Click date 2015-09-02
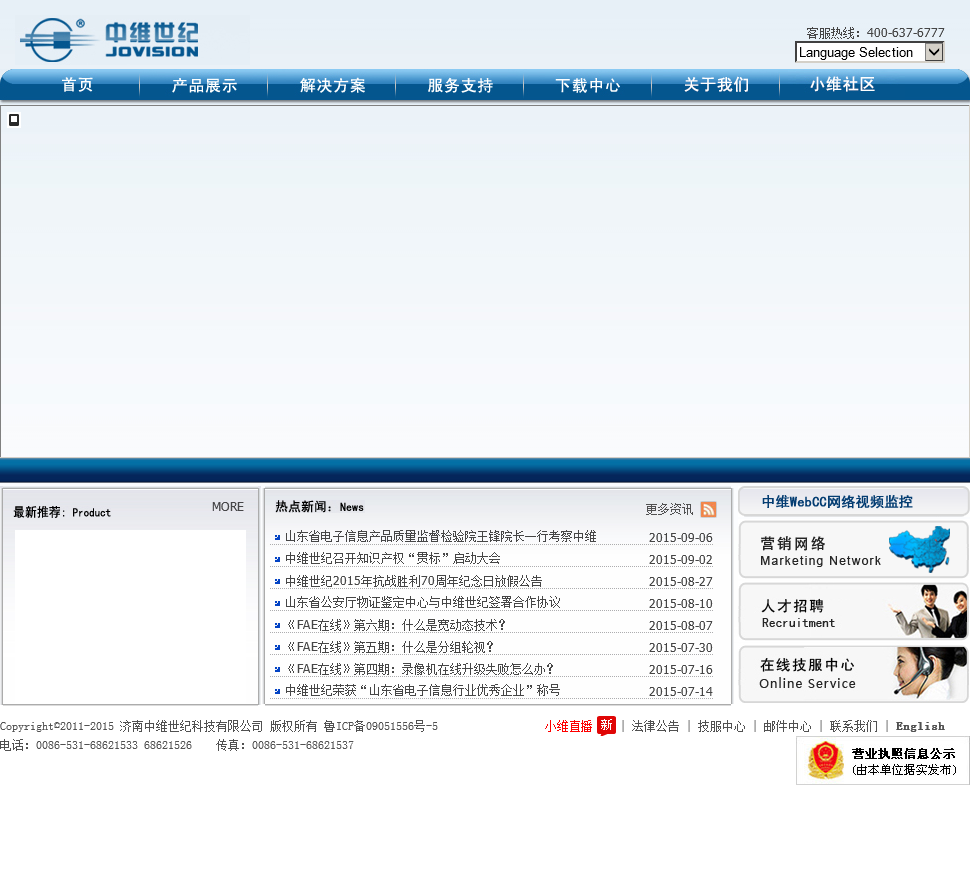This screenshot has height=882, width=970. pyautogui.click(x=680, y=560)
